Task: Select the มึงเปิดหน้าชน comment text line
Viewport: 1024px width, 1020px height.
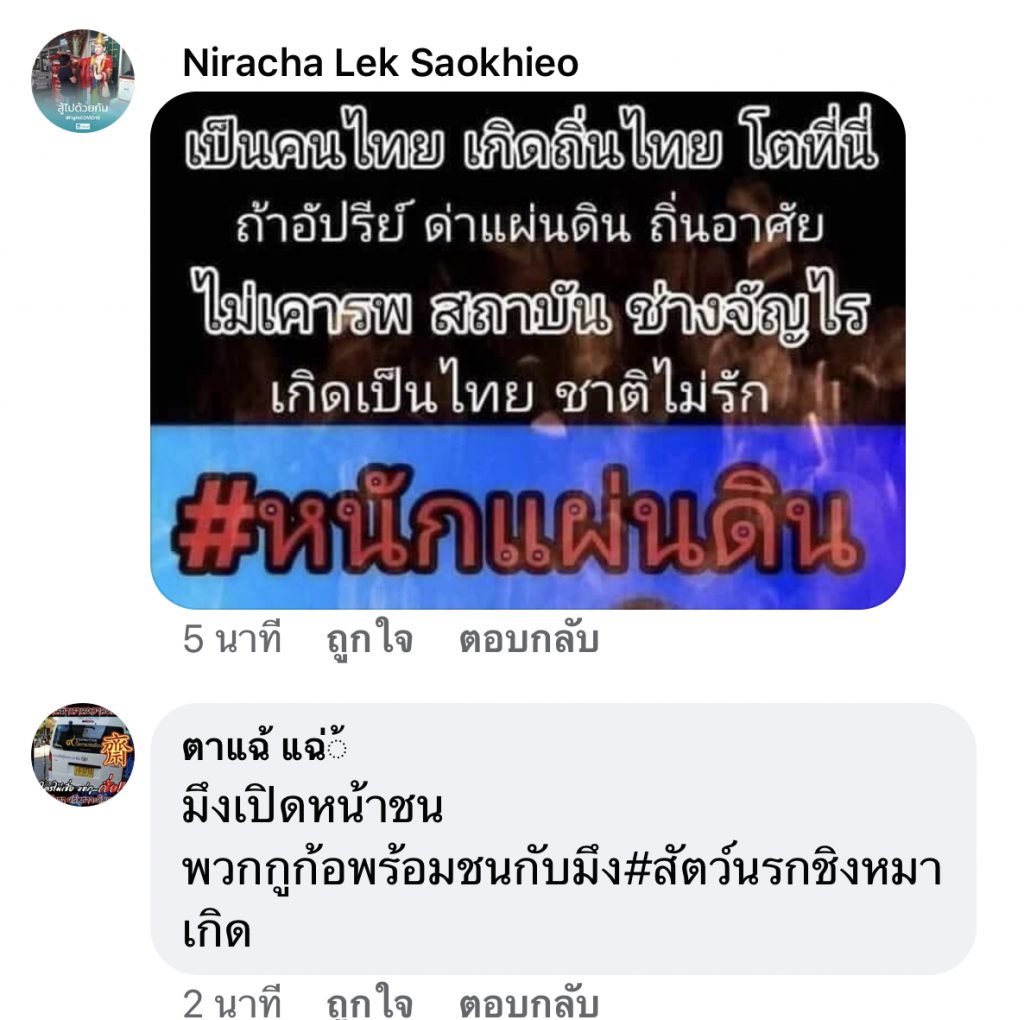Action: (x=313, y=807)
